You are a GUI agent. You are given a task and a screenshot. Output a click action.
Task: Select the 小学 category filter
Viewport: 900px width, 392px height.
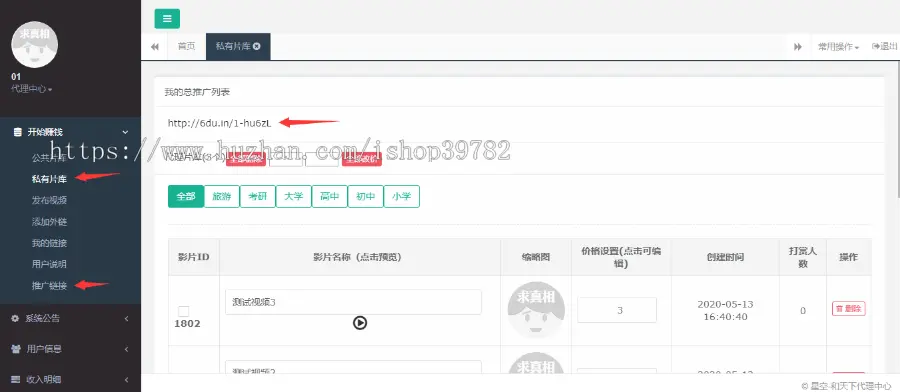401,196
